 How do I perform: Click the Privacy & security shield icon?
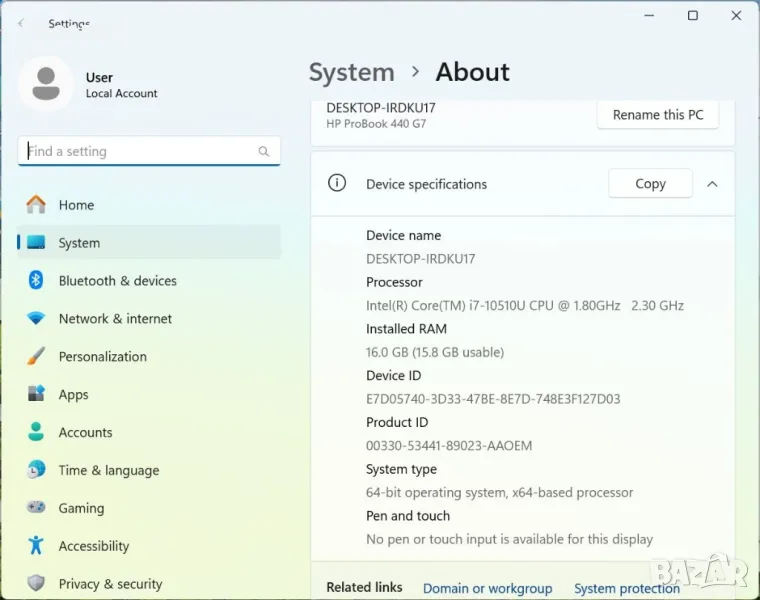coord(36,583)
